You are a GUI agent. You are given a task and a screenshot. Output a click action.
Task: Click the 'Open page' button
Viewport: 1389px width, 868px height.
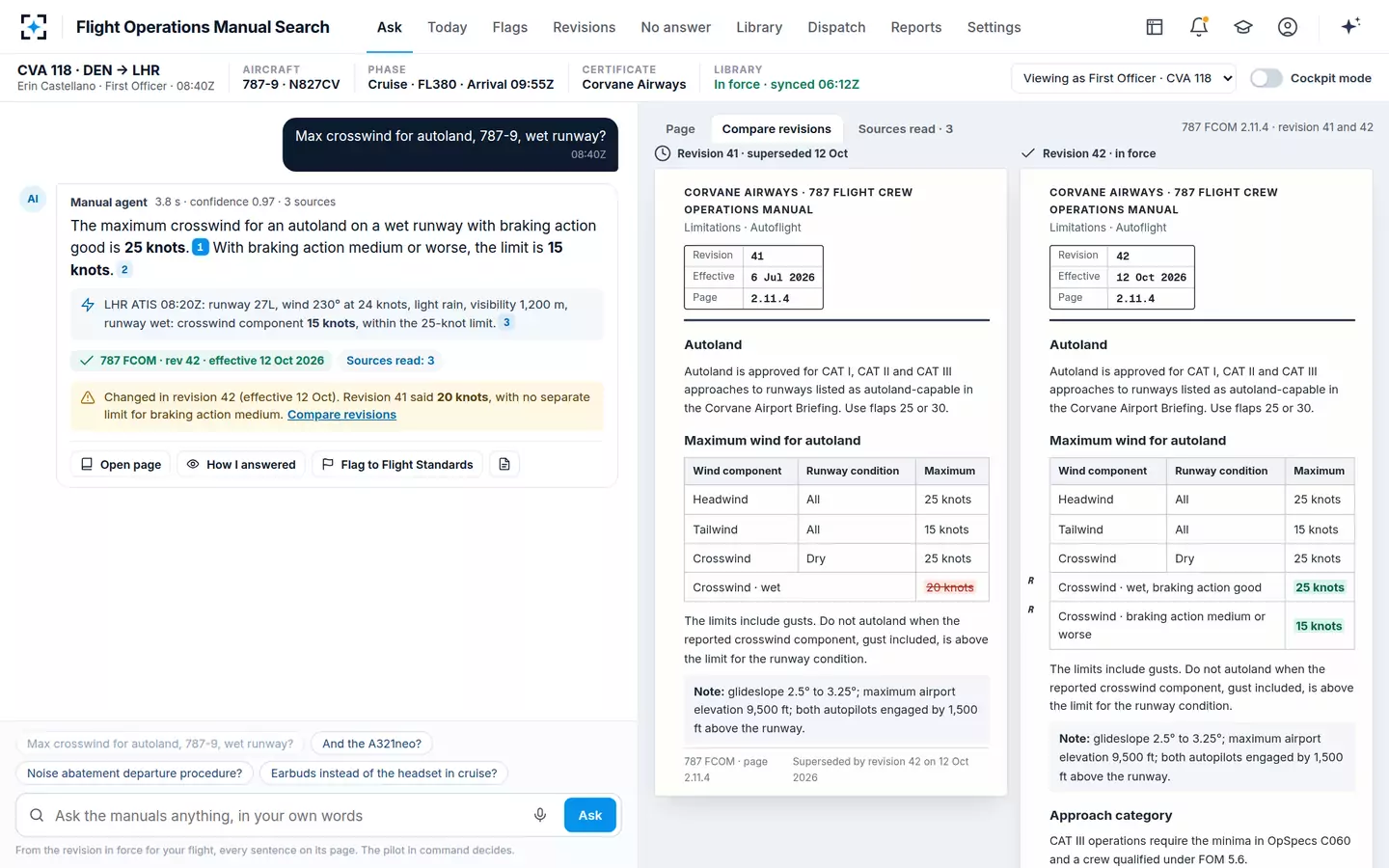[121, 465]
